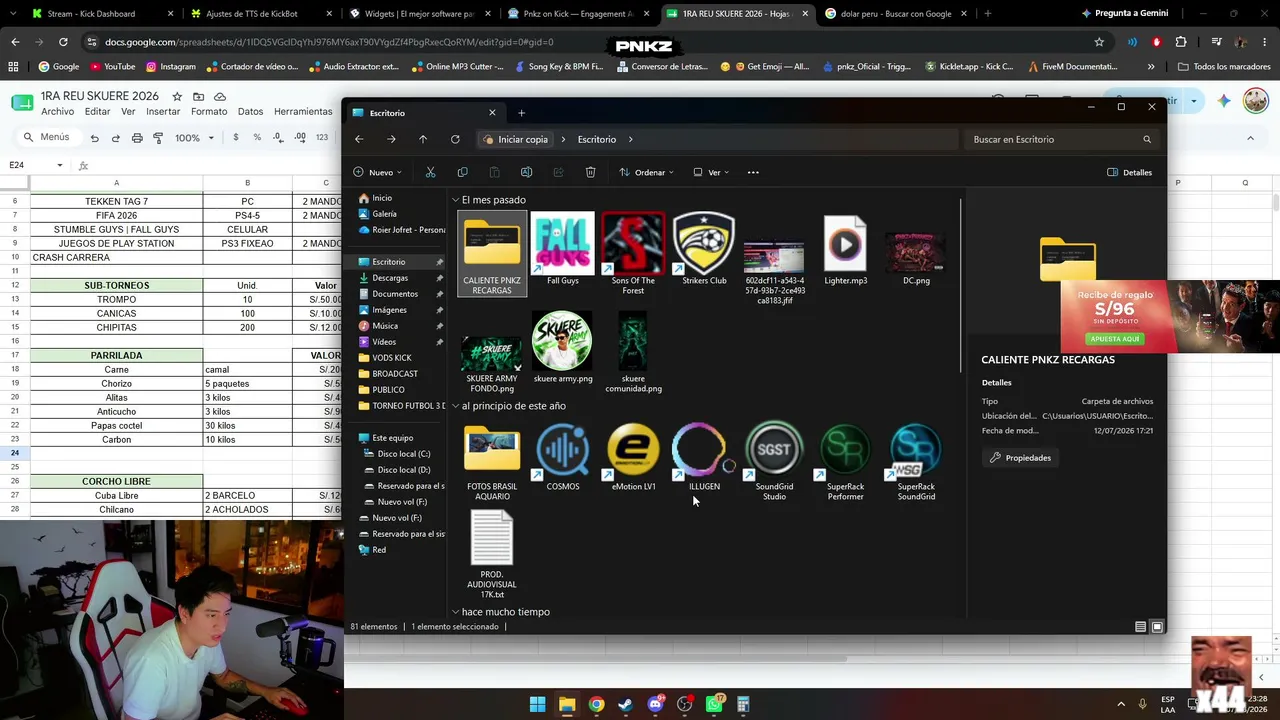Open Discord from the taskbar
The width and height of the screenshot is (1280, 720).
coord(655,704)
